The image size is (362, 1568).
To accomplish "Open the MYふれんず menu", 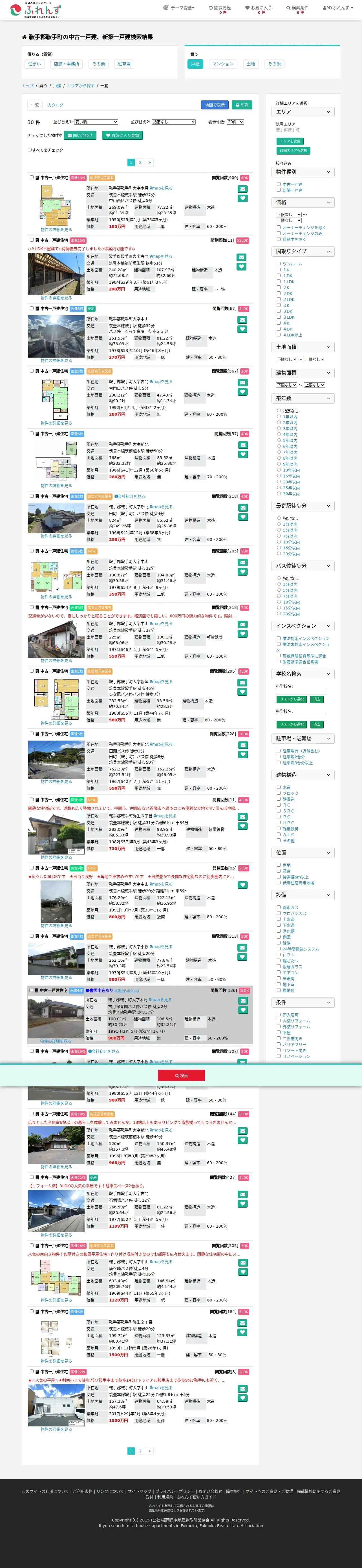I will point(338,8).
